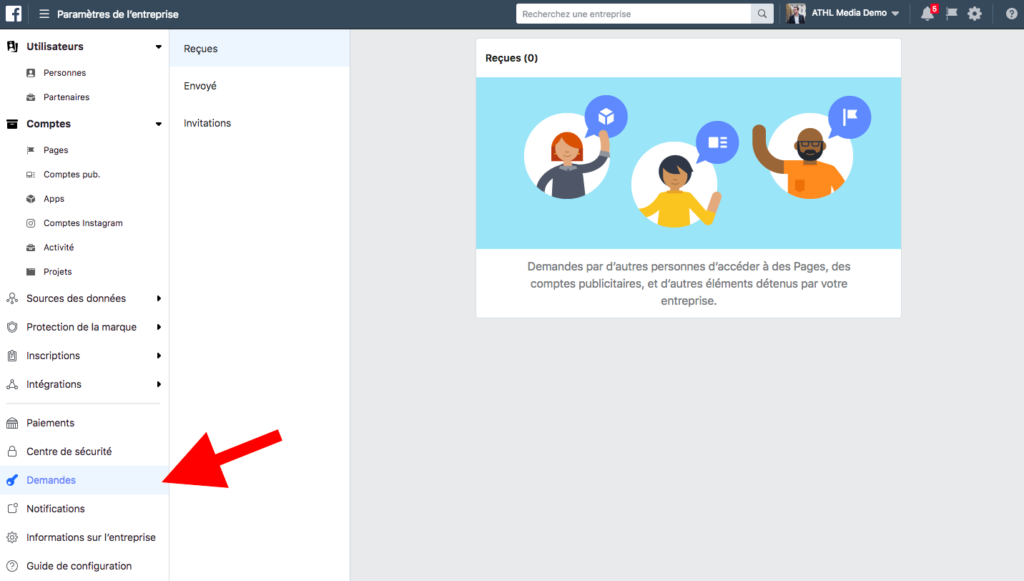Open Paiements in the sidebar
1024x581 pixels.
[x=50, y=423]
